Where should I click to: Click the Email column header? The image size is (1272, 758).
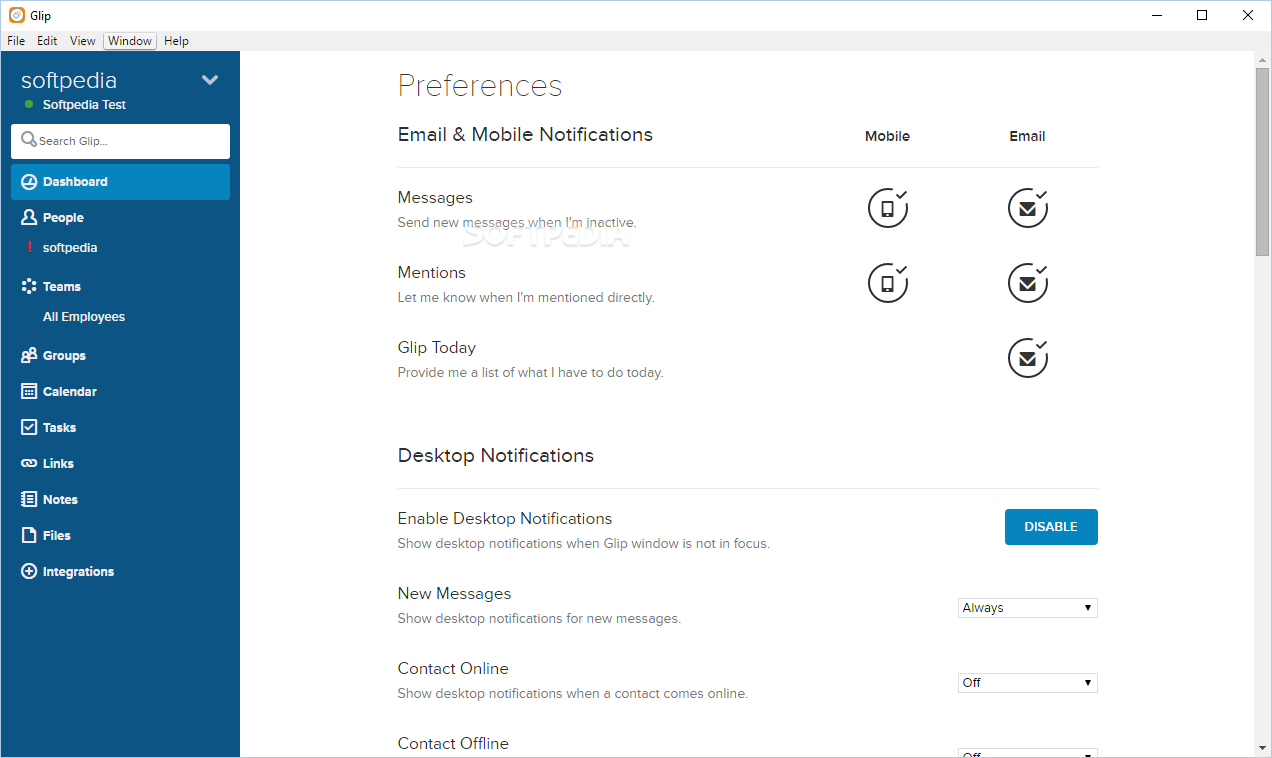pos(1027,136)
